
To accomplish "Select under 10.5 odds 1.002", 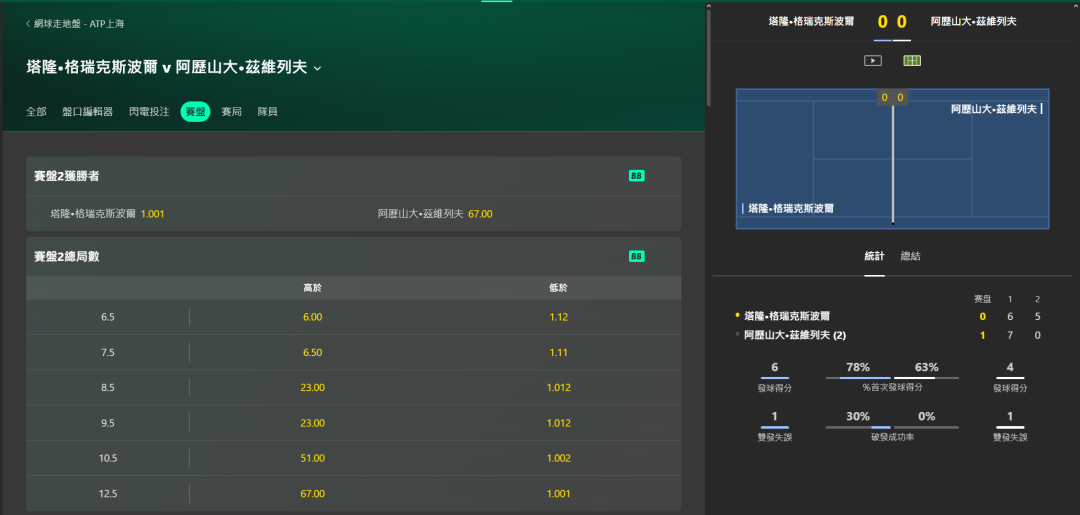I will (558, 459).
